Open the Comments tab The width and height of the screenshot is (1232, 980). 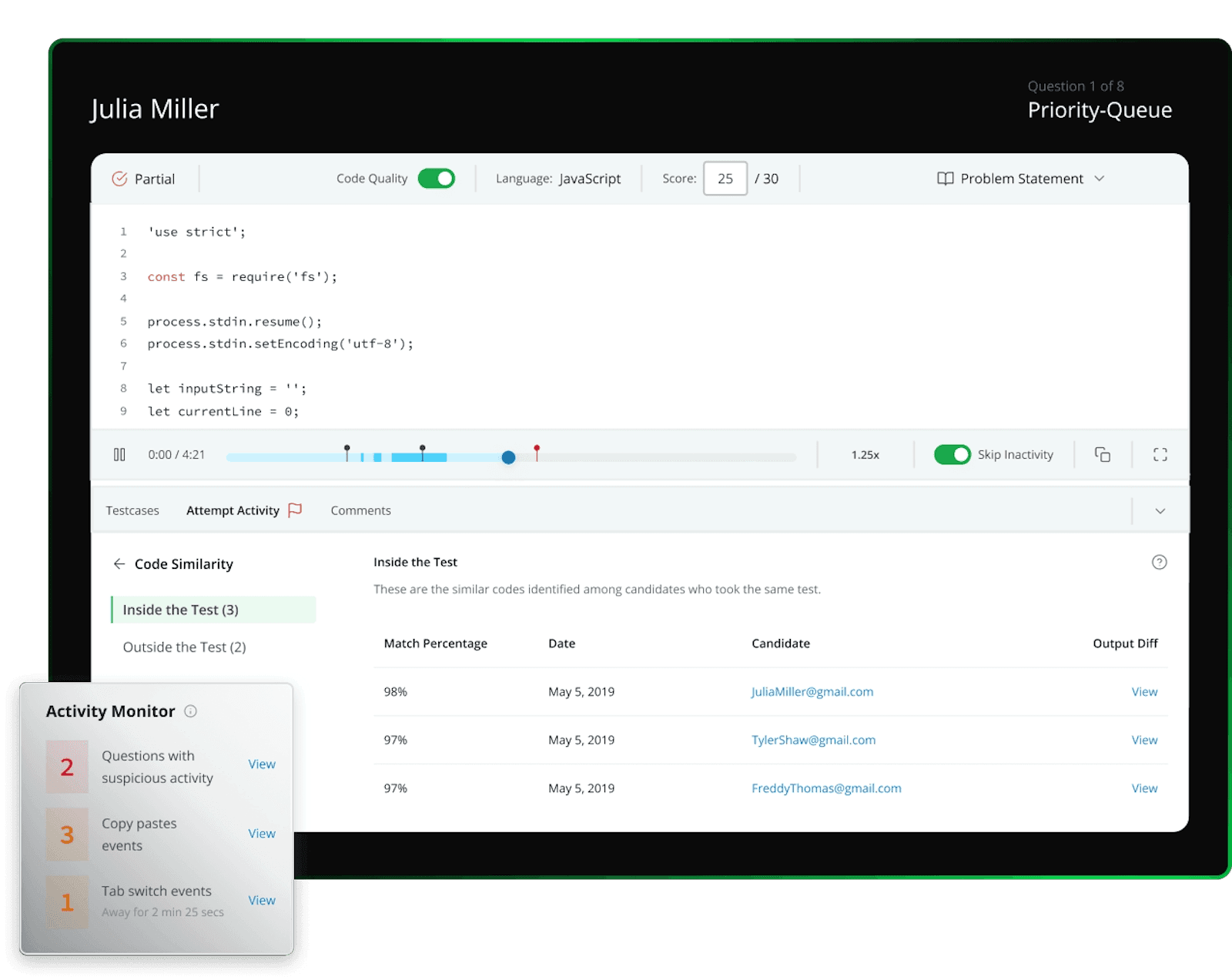[x=360, y=510]
